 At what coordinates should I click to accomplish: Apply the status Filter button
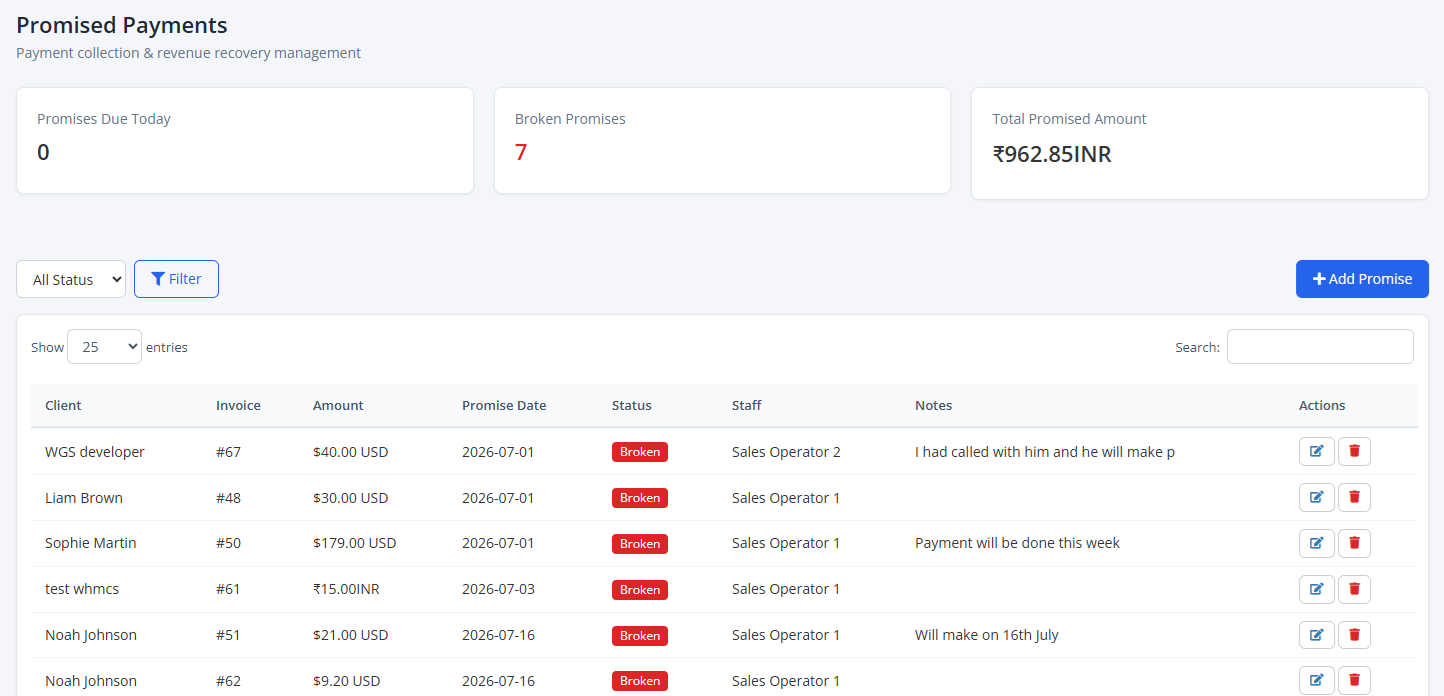(x=176, y=279)
